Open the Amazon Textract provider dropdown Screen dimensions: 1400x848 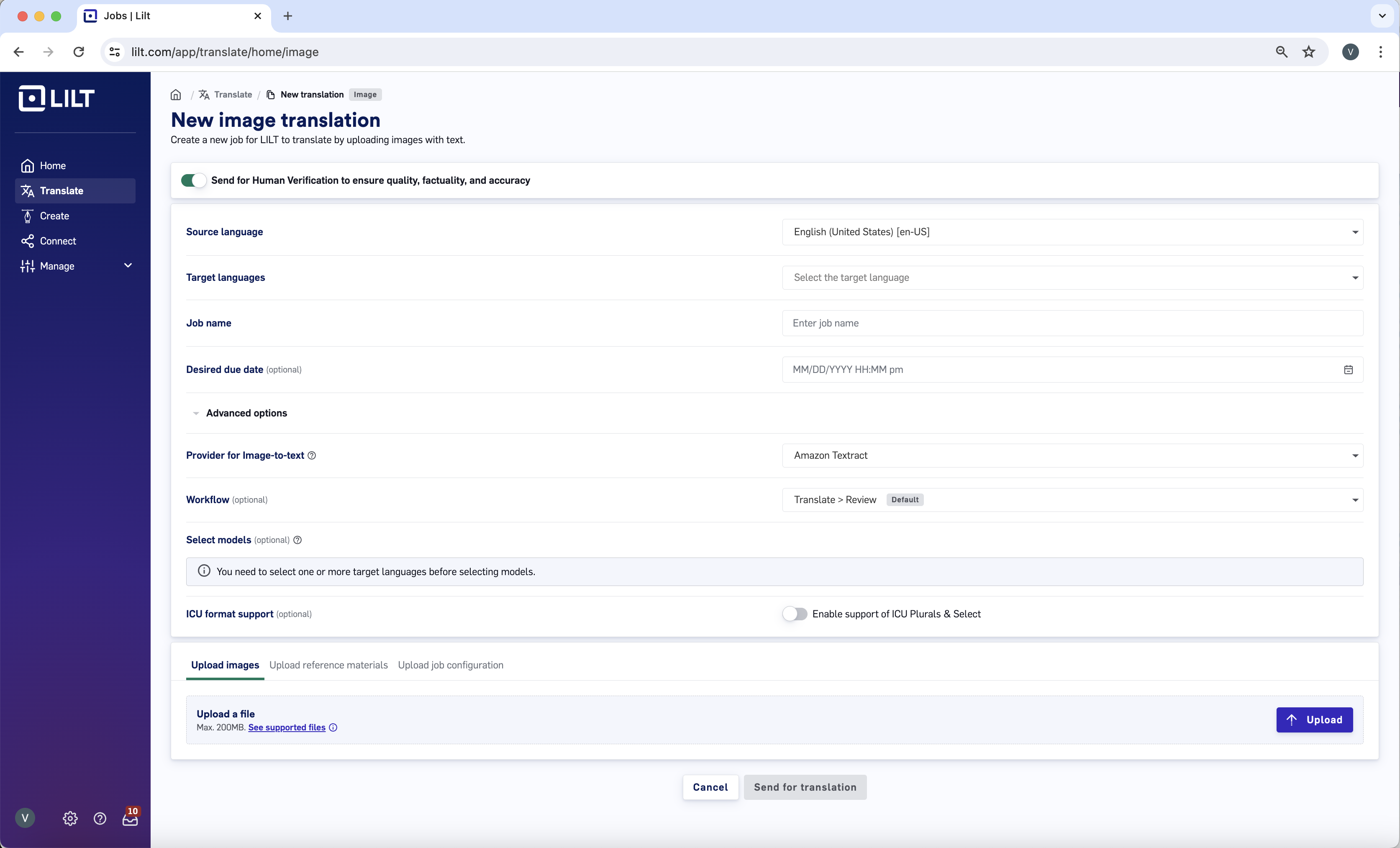tap(1072, 455)
